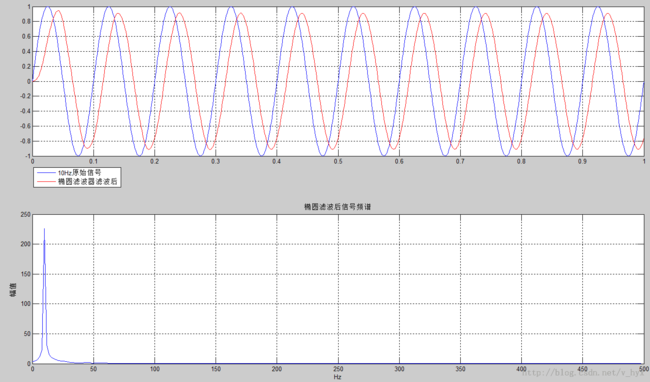Click the 0.5 tick on time-plot x-axis
The width and height of the screenshot is (650, 382).
coord(338,161)
